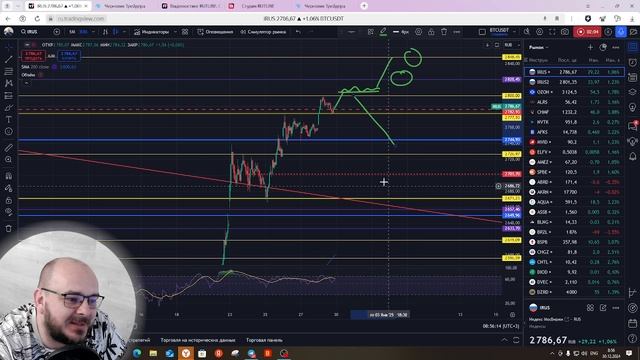Open the Индикаторы button
The height and width of the screenshot is (360, 640).
[x=151, y=32]
